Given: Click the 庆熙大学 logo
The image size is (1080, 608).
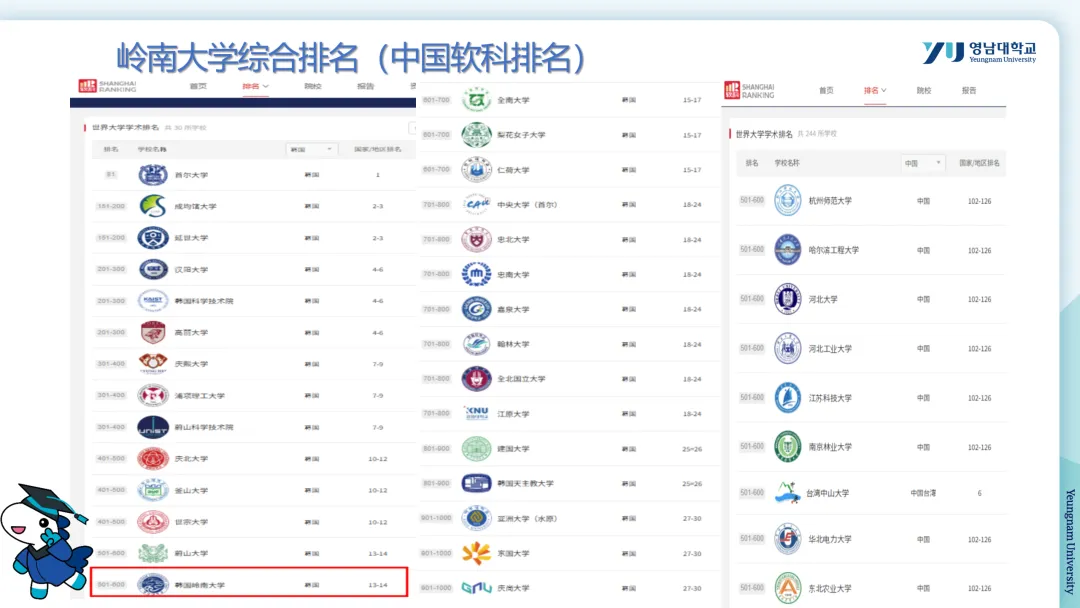Looking at the screenshot, I should point(153,364).
